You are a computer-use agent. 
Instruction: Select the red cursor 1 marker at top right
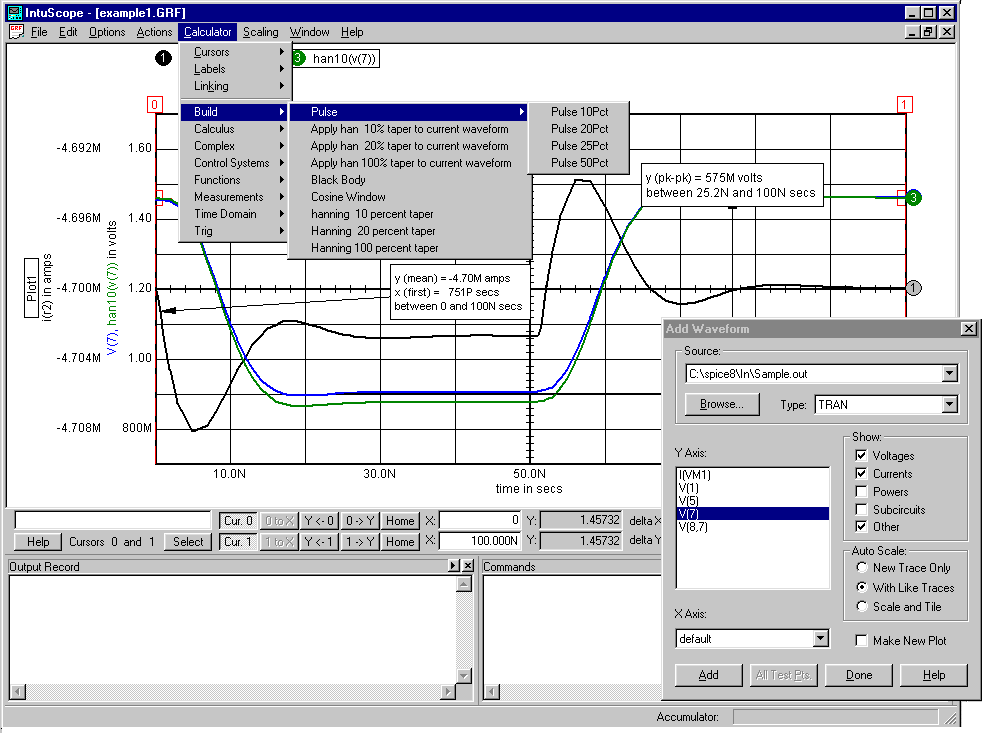(904, 104)
